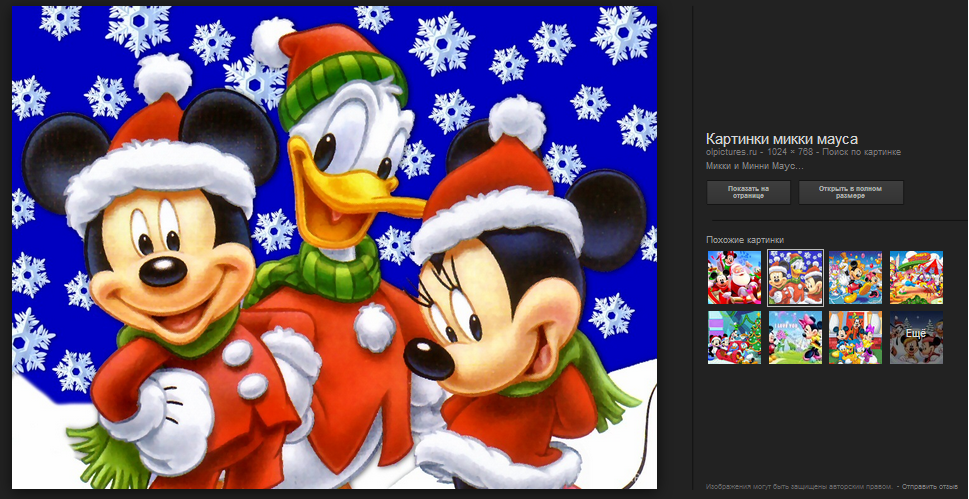Click the "Показать на странице" button
Image resolution: width=969 pixels, height=499 pixels.
point(748,192)
